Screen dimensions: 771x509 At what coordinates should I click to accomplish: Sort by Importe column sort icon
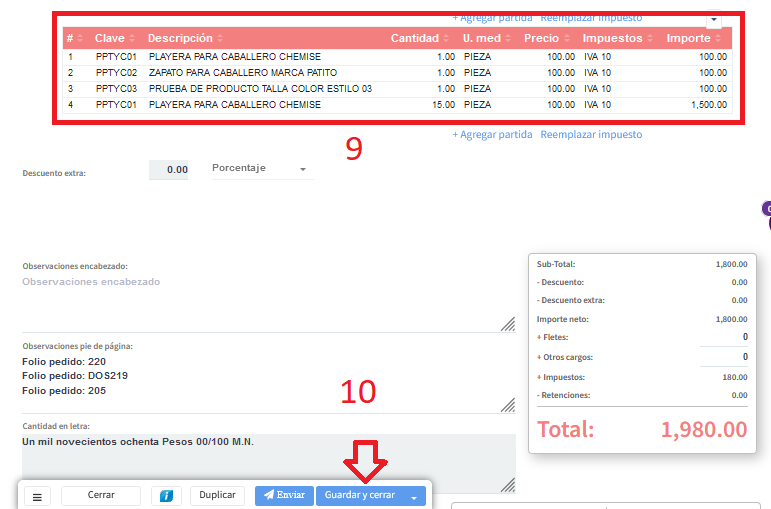(x=719, y=39)
